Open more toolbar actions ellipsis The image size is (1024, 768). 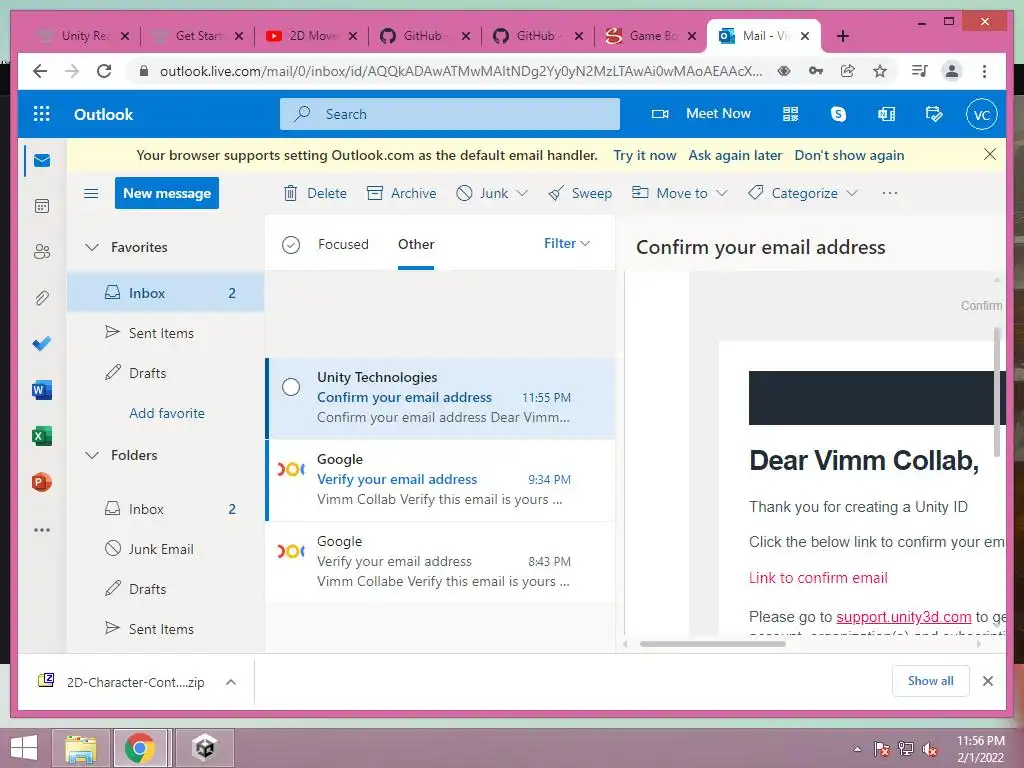pyautogui.click(x=889, y=193)
